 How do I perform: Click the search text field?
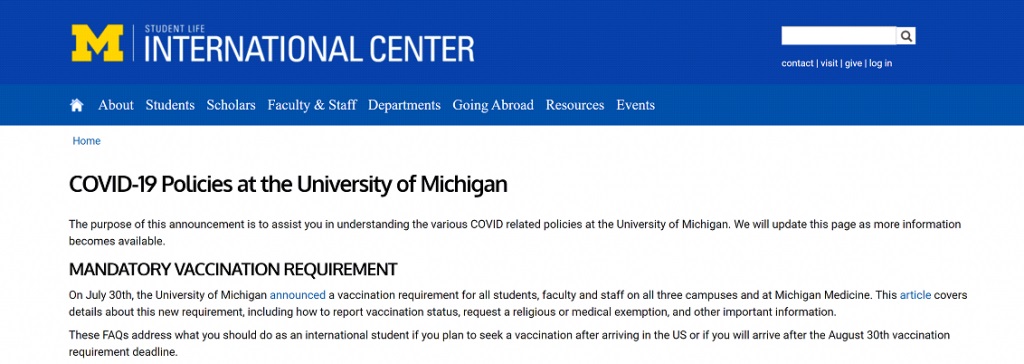point(839,36)
